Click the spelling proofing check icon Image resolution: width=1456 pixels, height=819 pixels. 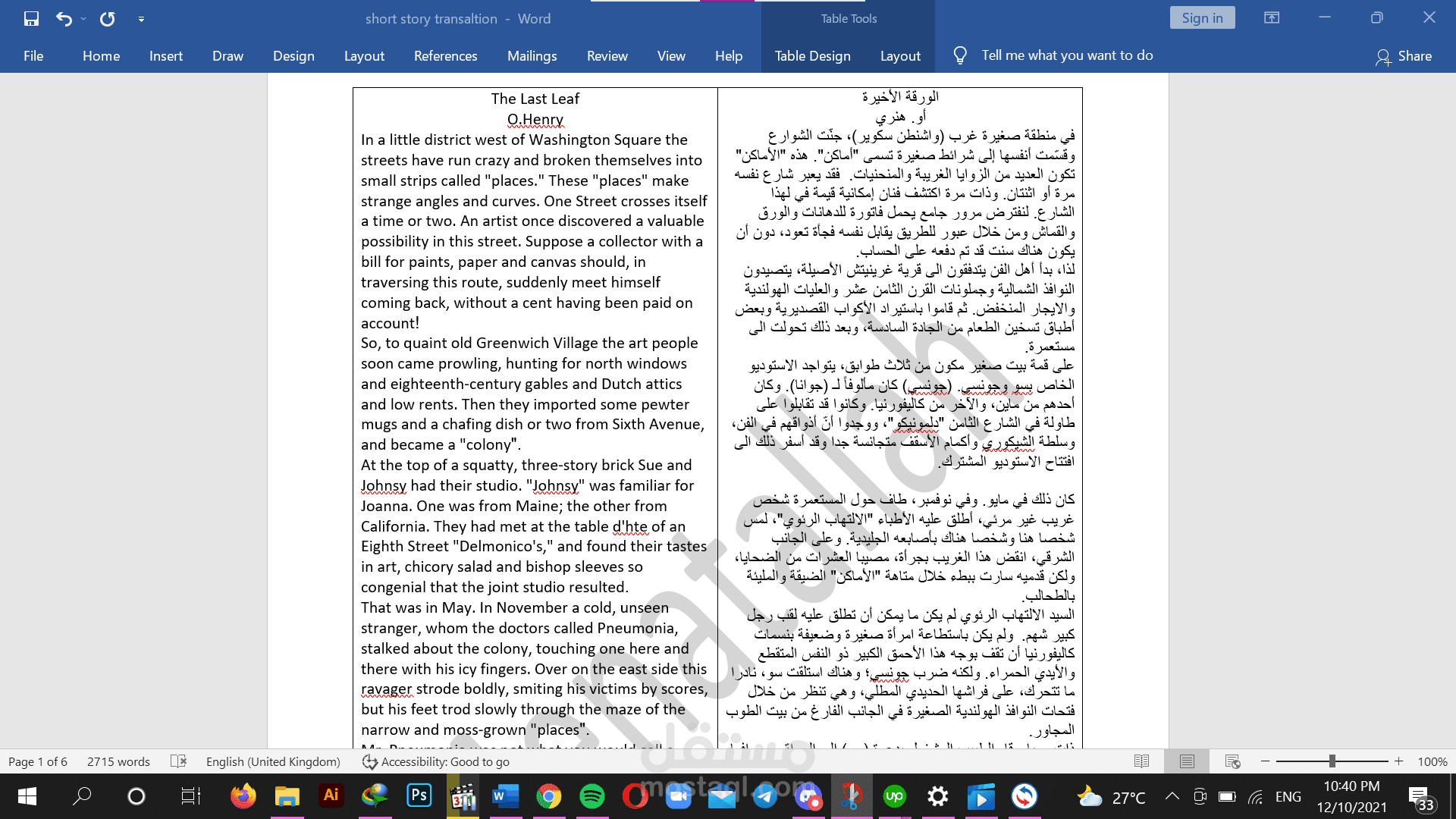(x=179, y=761)
